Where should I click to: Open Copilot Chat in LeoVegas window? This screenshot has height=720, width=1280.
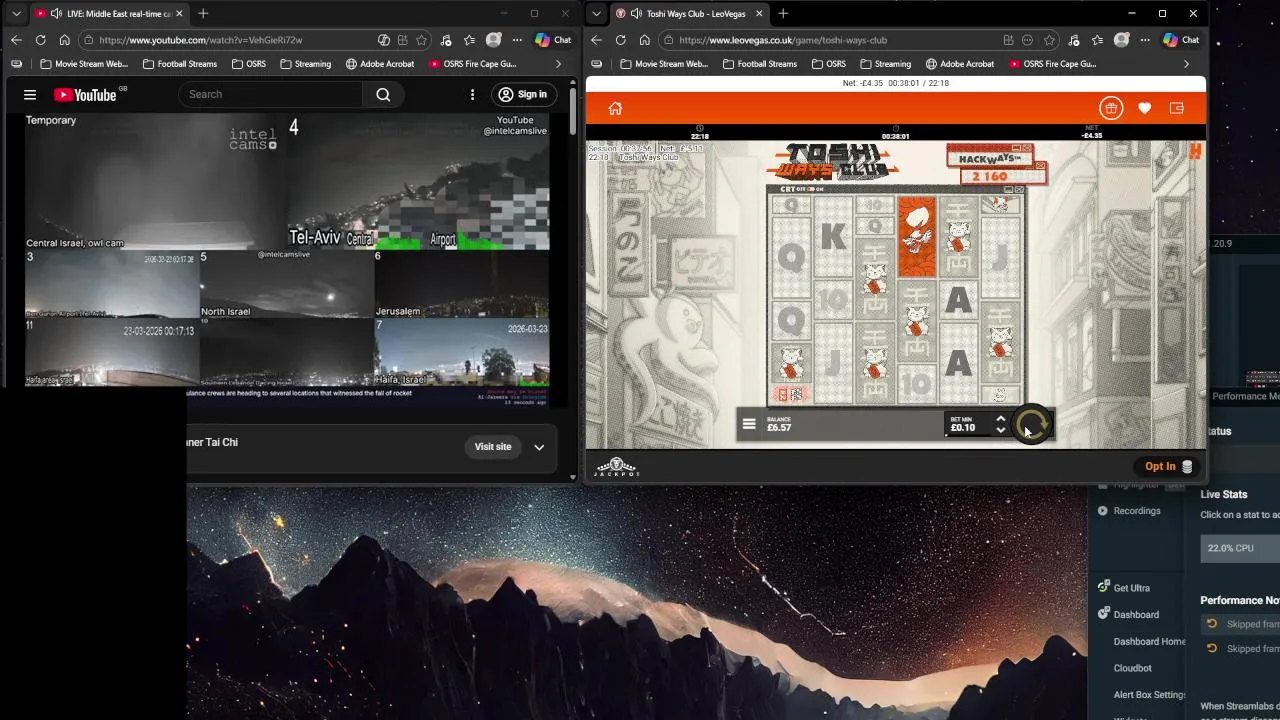(1181, 40)
